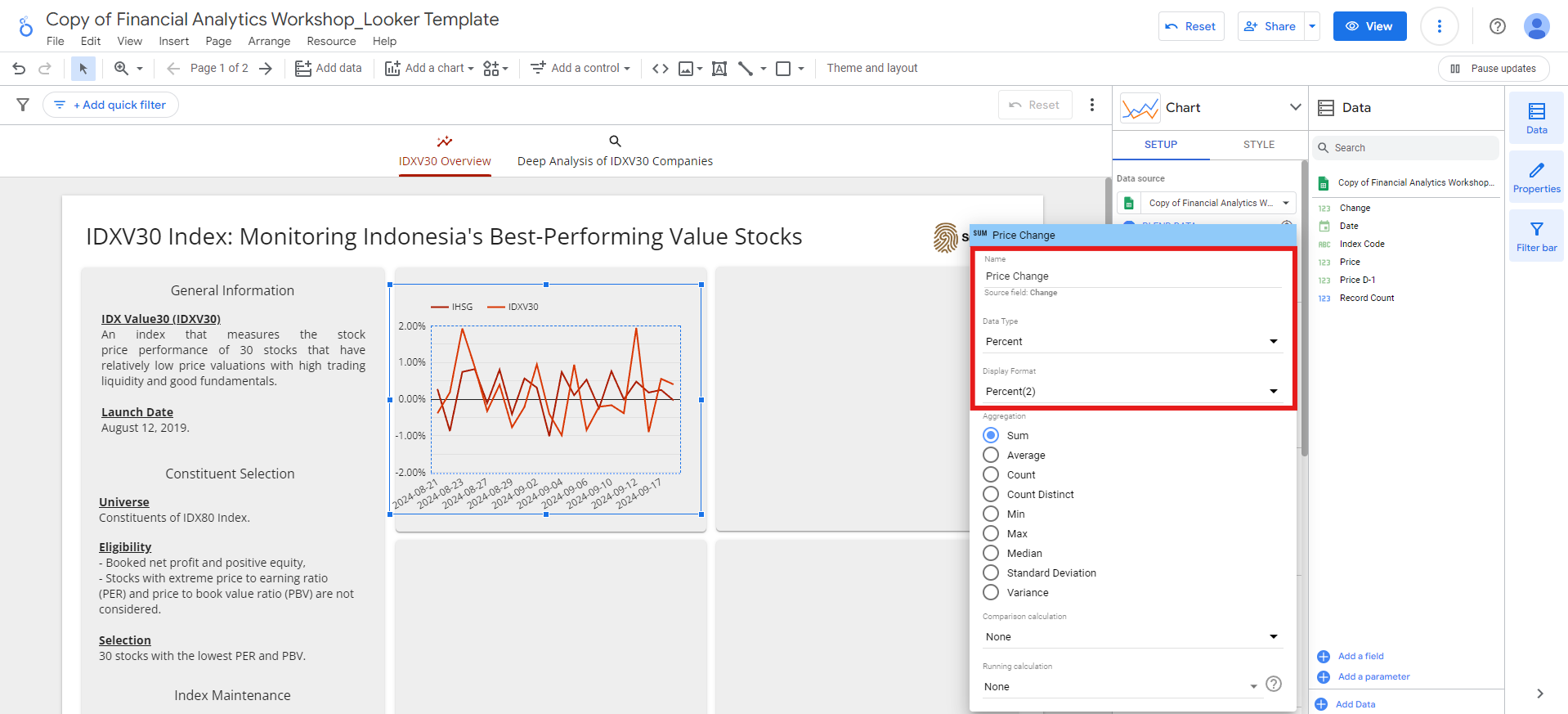Image resolution: width=1568 pixels, height=714 pixels.
Task: Open the Filter bar panel
Action: point(1536,236)
